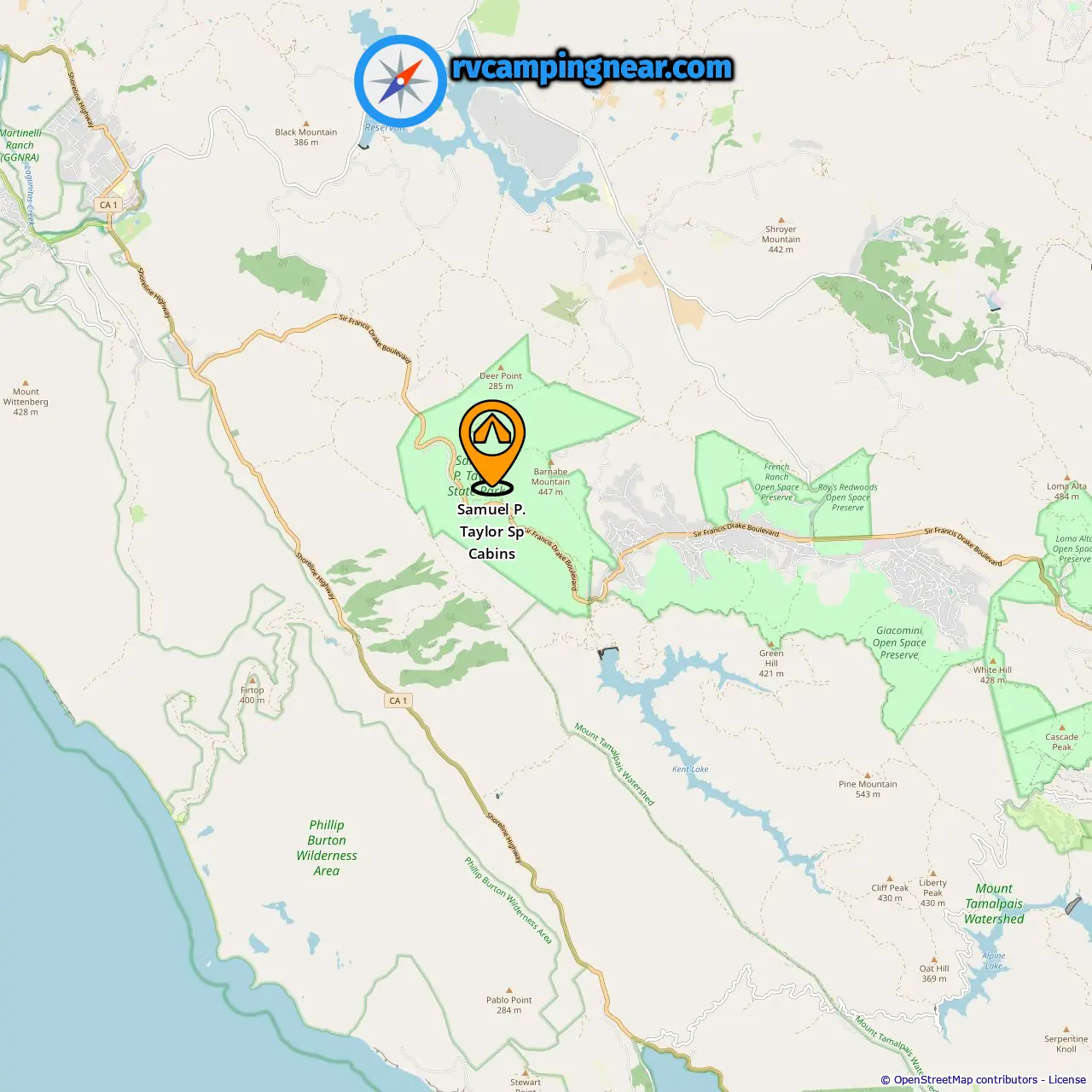Viewport: 1092px width, 1092px height.
Task: Click the Mount Tamalpais Watershed green label
Action: point(994,903)
